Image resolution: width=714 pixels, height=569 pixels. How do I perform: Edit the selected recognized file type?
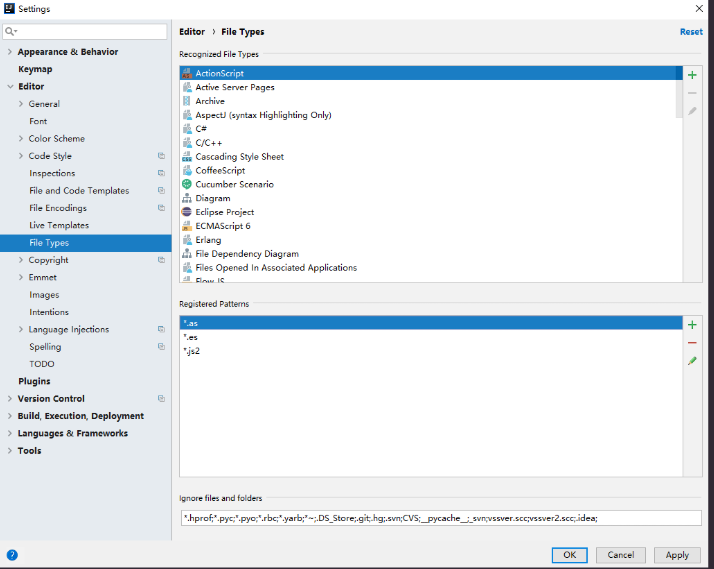click(692, 111)
